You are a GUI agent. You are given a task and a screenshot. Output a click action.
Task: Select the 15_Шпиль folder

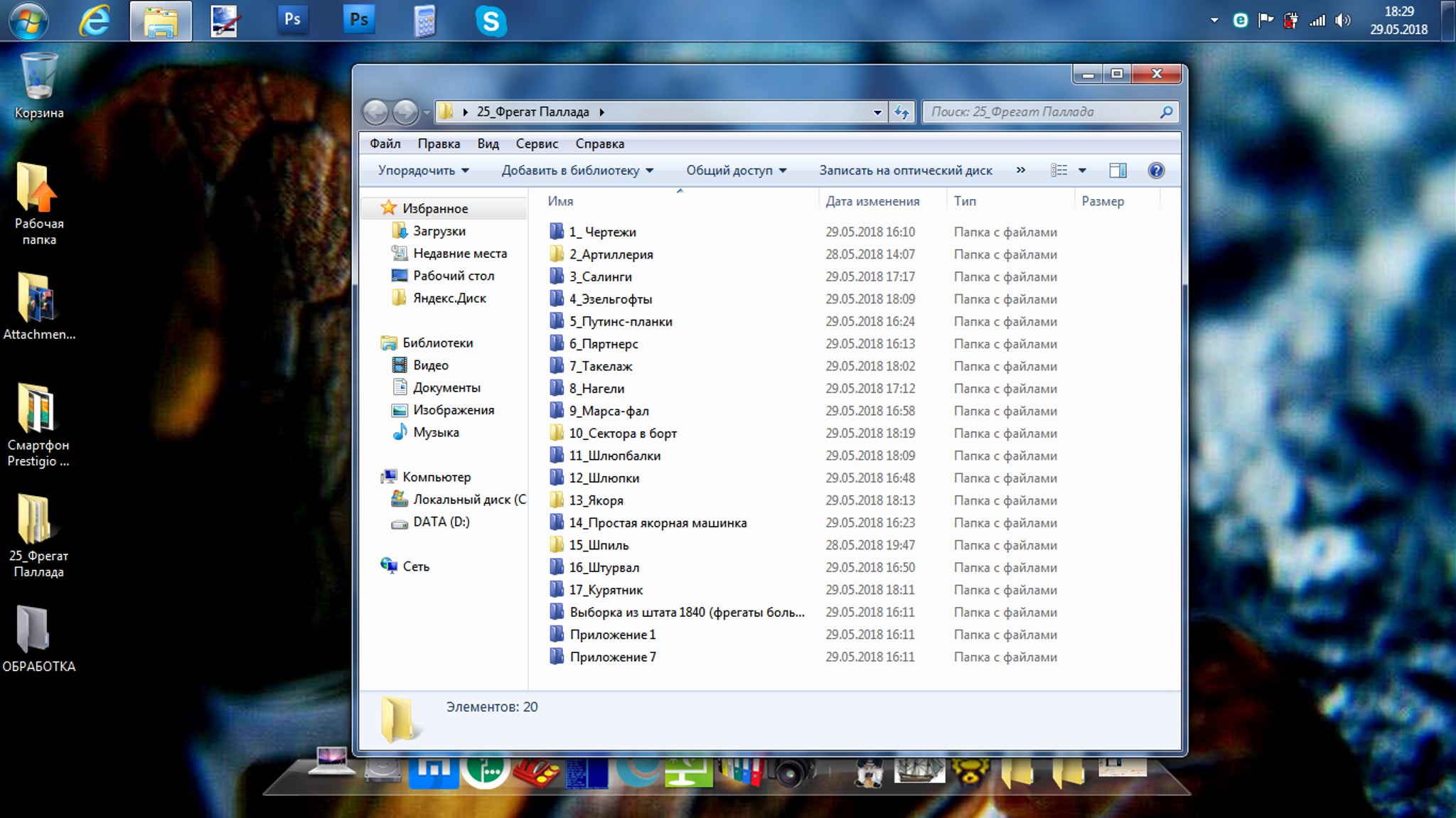[x=589, y=545]
